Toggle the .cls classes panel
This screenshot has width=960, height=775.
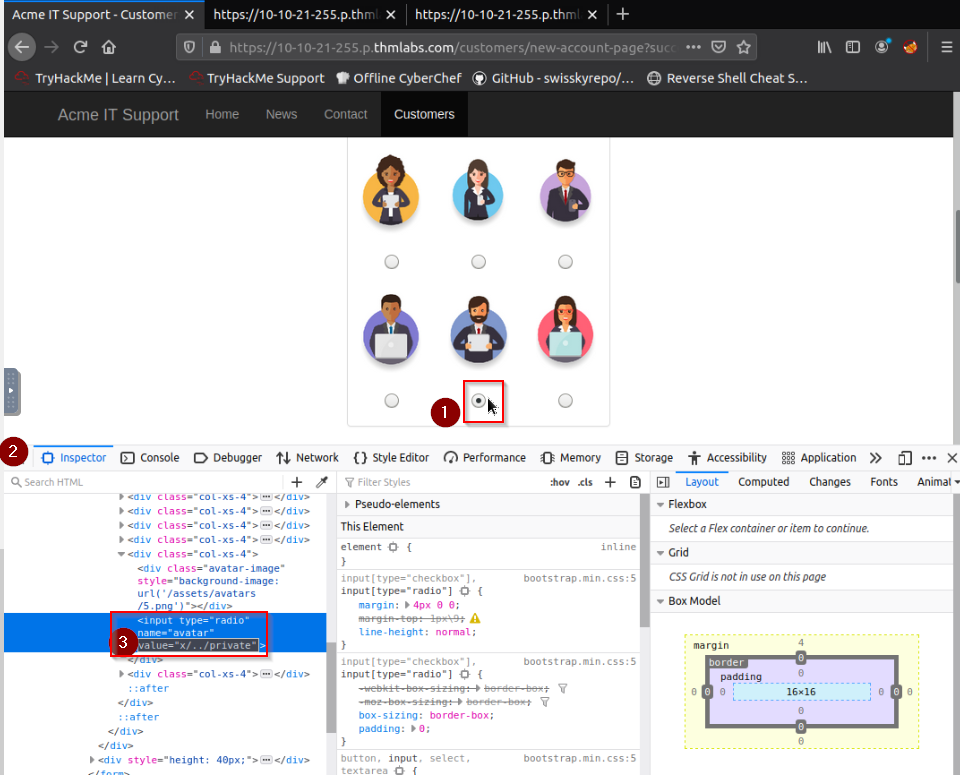[x=585, y=482]
